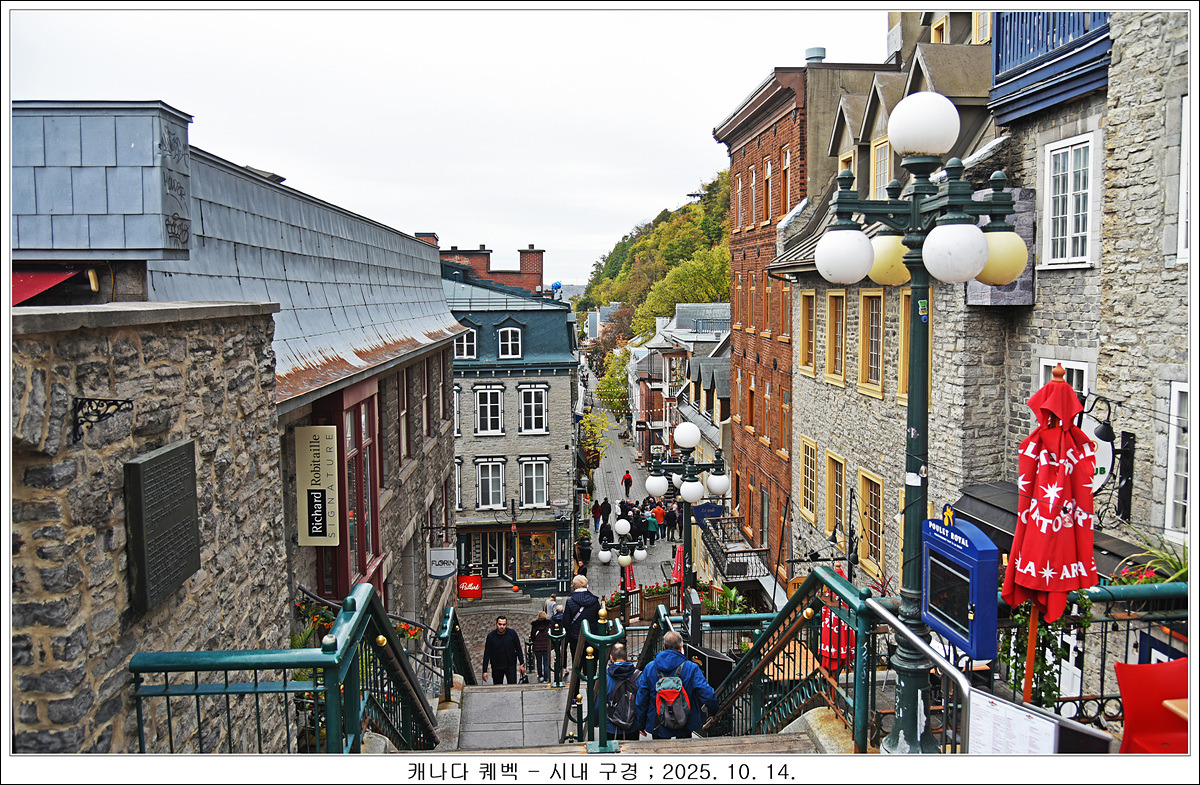Click the small red hanging shop sign
The image size is (1200, 785).
469,586
